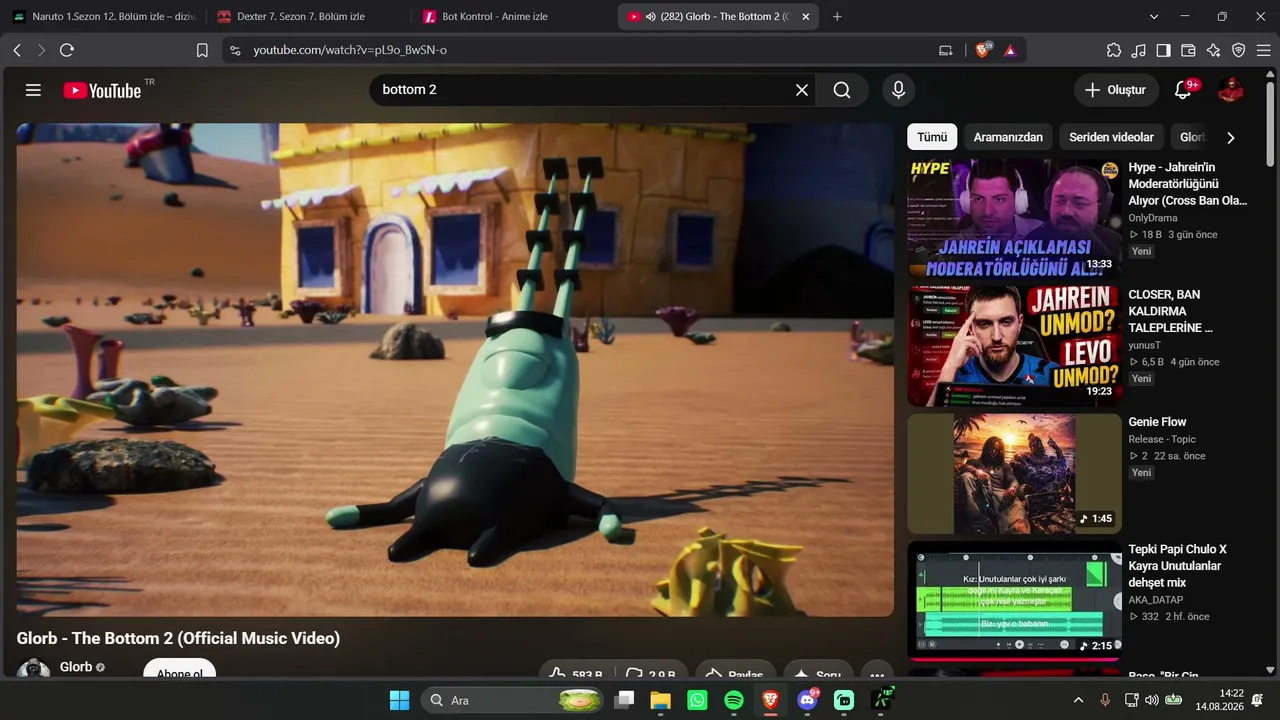This screenshot has width=1280, height=720.
Task: Reload the current page
Action: pos(67,50)
